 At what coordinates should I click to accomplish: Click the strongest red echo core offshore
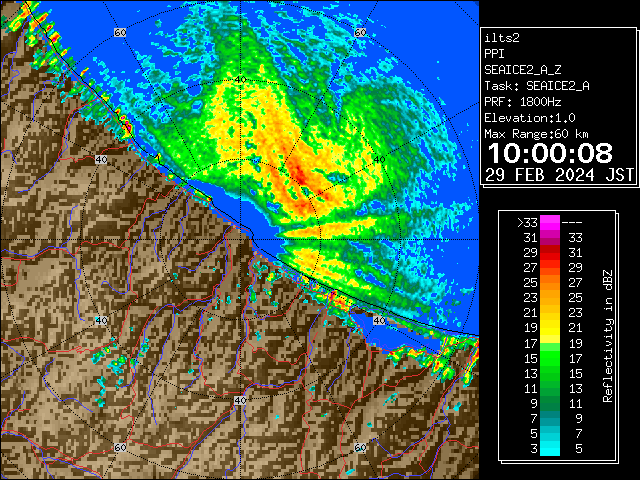click(x=301, y=176)
